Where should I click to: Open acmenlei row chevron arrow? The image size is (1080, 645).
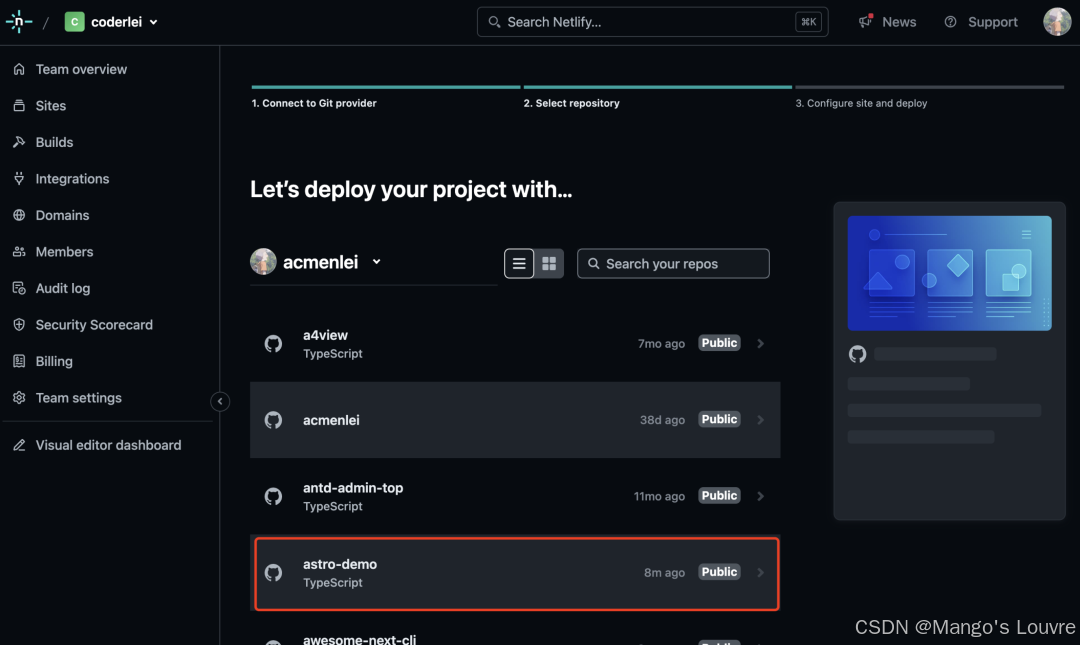tap(760, 420)
